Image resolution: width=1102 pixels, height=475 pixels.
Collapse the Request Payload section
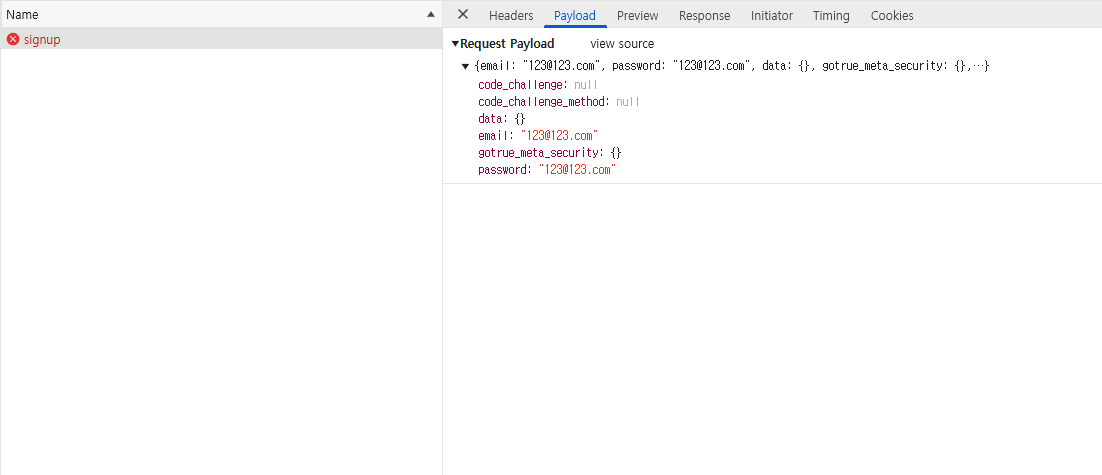[x=455, y=44]
